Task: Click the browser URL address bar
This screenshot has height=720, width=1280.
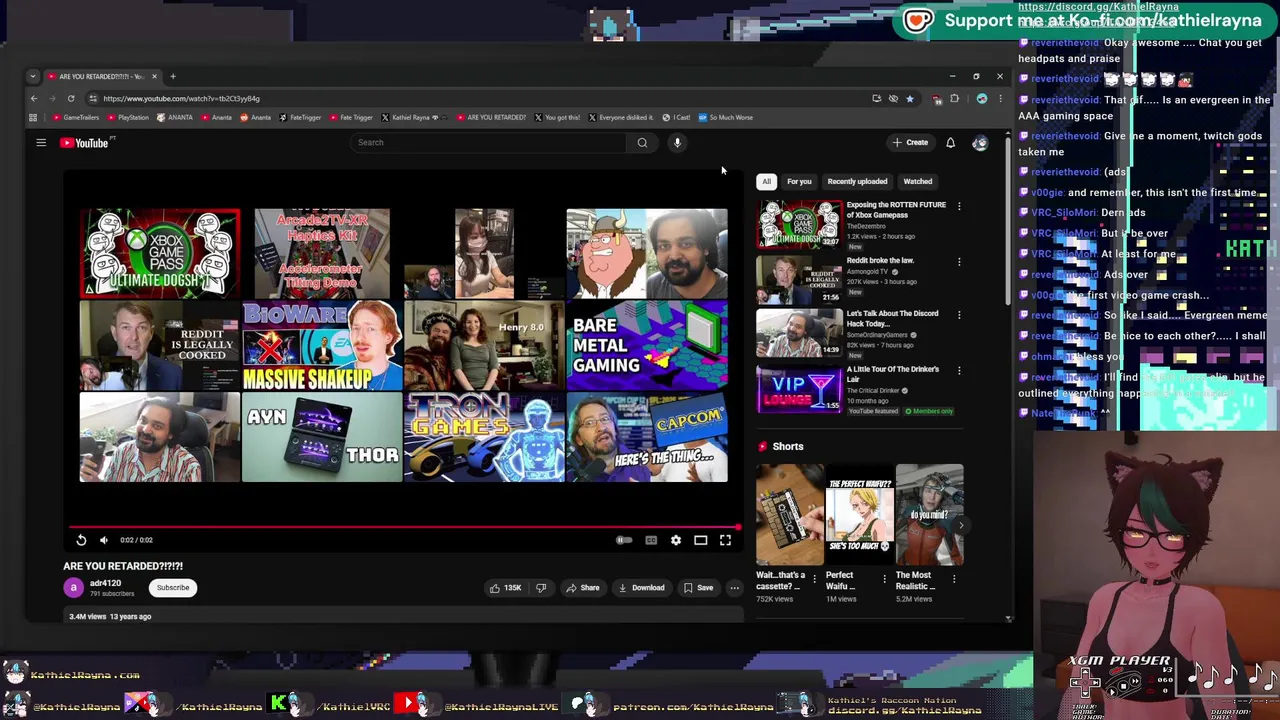Action: [480, 98]
